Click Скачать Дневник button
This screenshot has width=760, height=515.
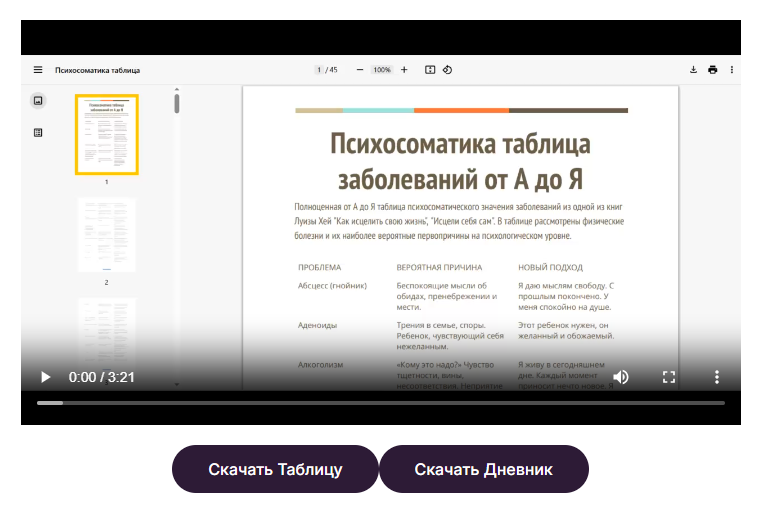point(484,469)
